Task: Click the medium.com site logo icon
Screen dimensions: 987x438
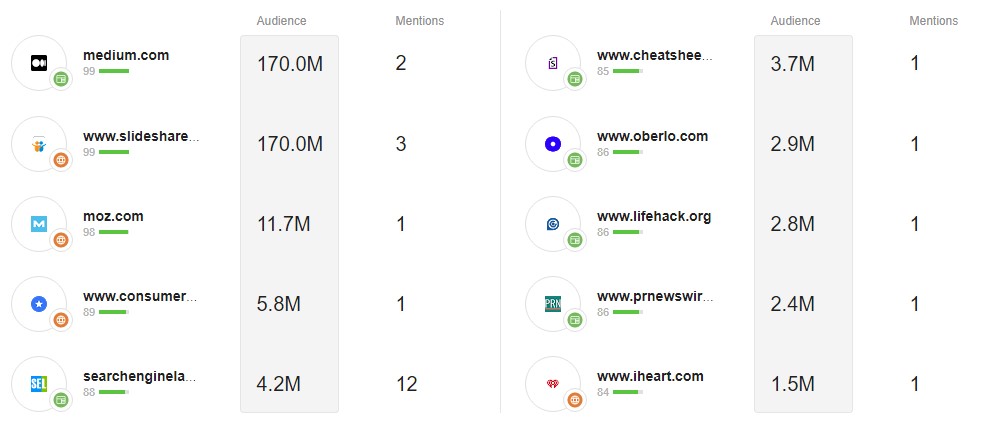Action: click(39, 63)
